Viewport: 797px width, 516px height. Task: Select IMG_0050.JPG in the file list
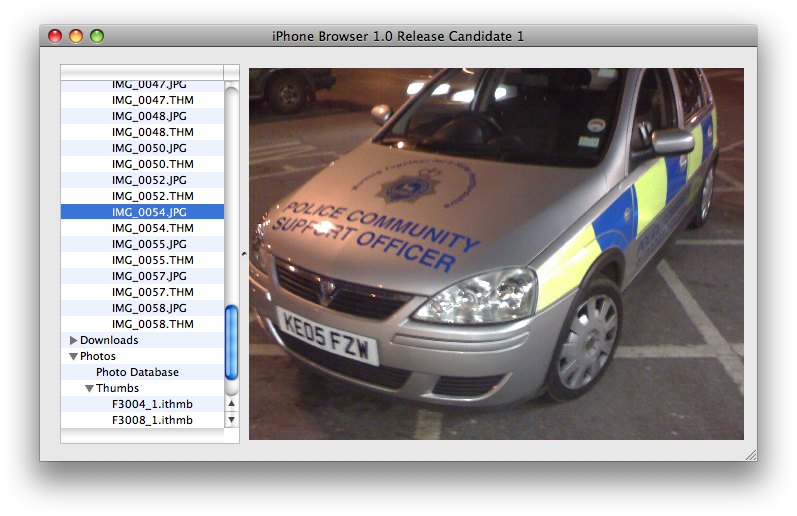coord(149,148)
